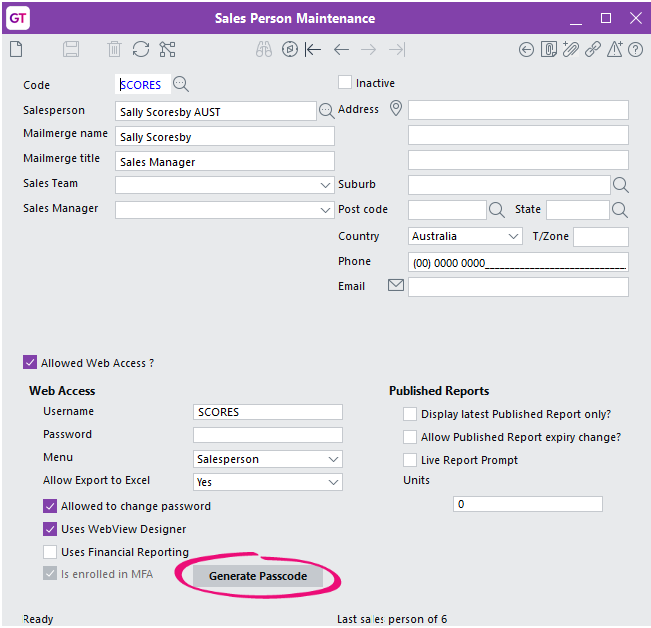Go to previous record left arrow
The image size is (651, 628).
click(341, 50)
